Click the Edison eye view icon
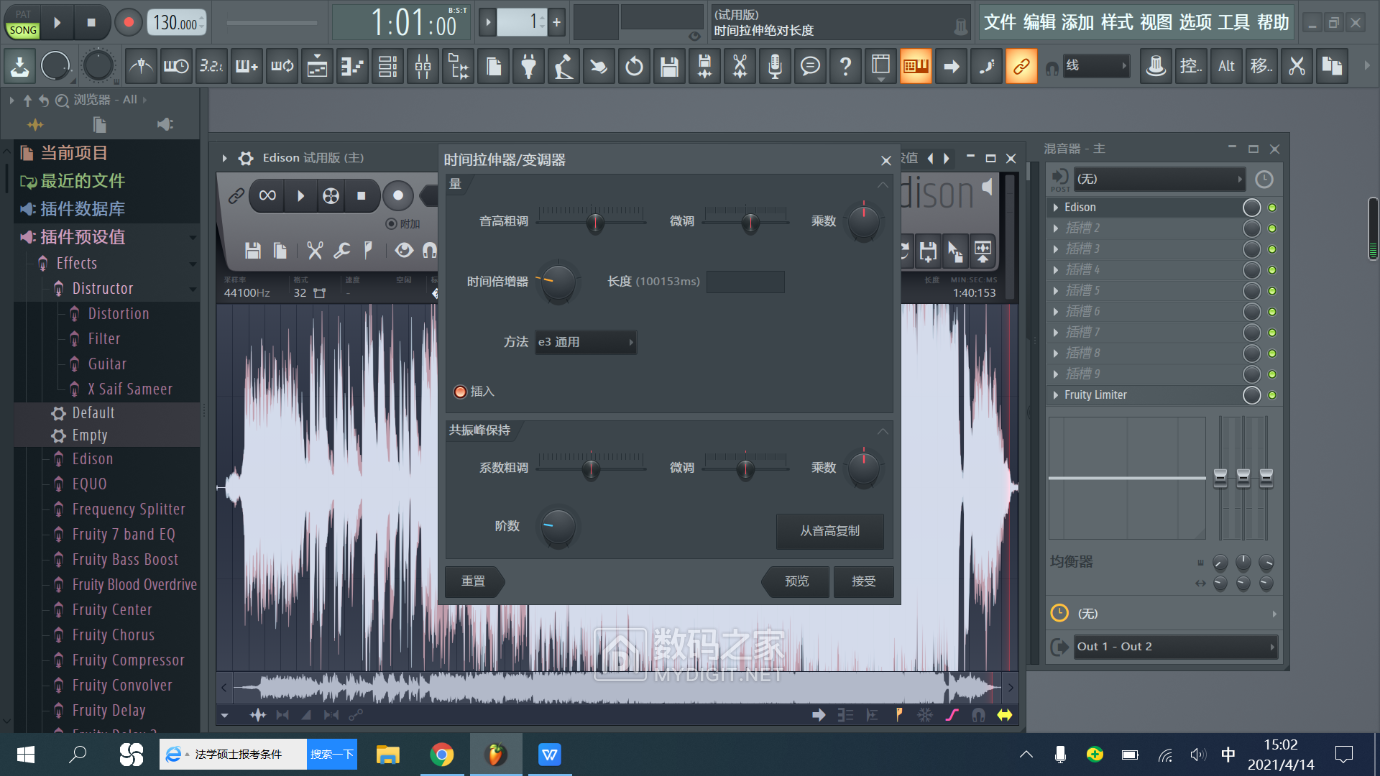 click(x=404, y=251)
